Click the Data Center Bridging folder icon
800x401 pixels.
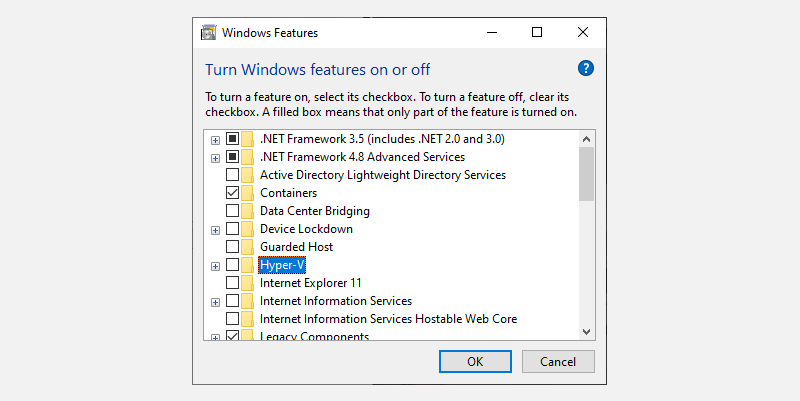click(x=247, y=211)
